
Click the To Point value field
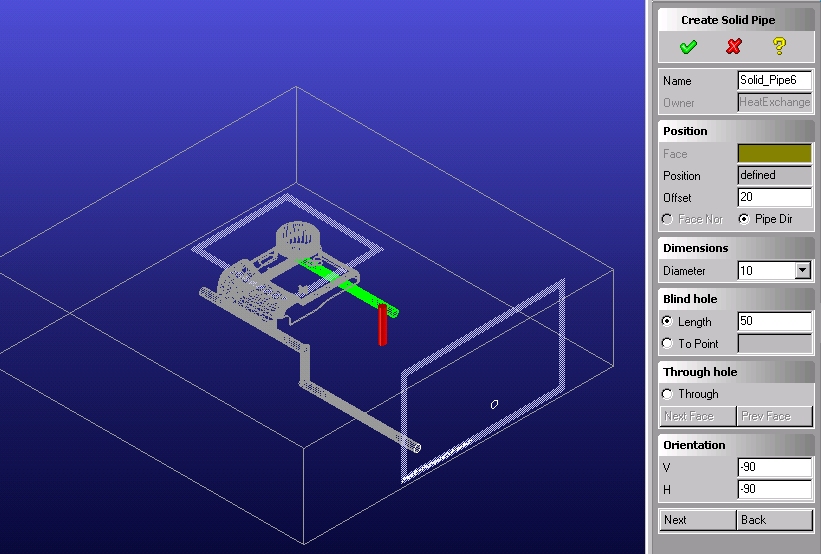774,344
